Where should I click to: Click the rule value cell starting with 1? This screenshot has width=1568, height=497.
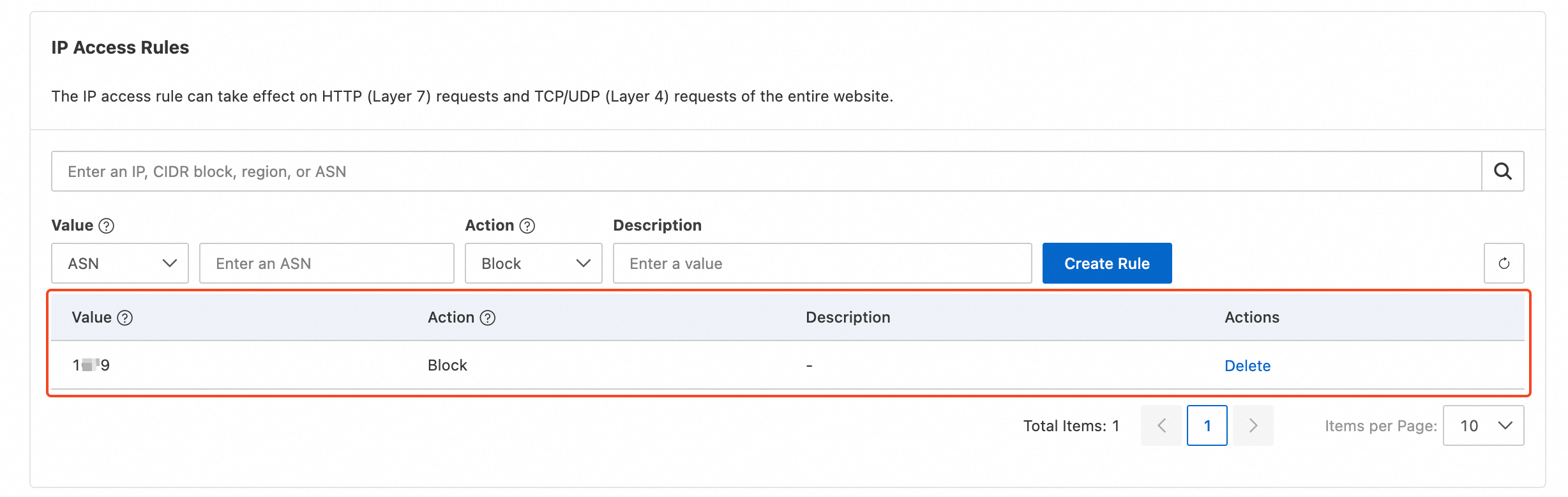[91, 365]
